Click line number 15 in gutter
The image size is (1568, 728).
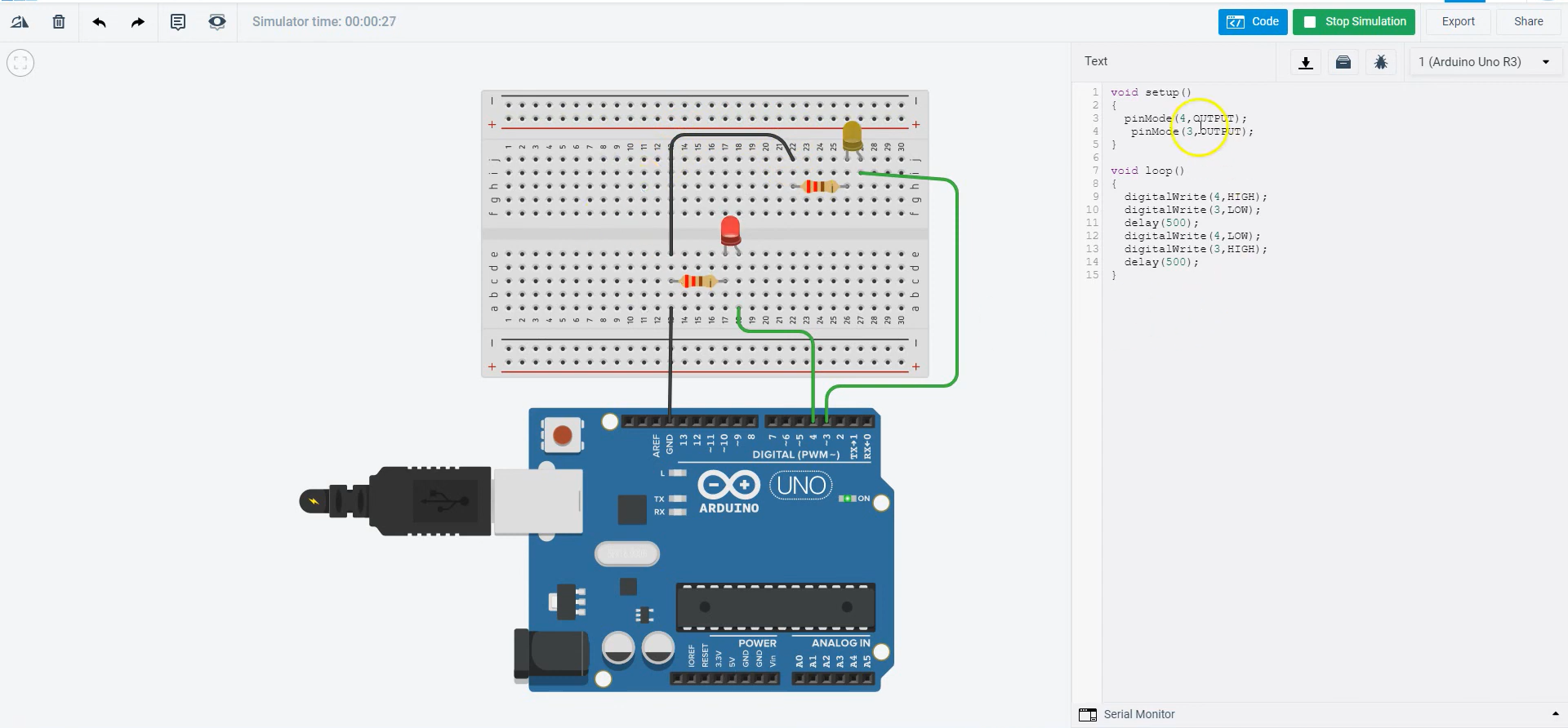pos(1092,275)
